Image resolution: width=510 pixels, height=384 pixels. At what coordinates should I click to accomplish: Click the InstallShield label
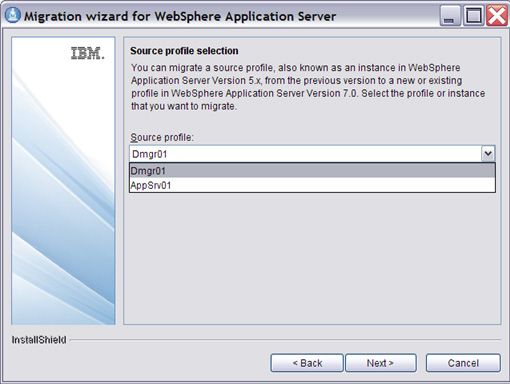click(39, 340)
